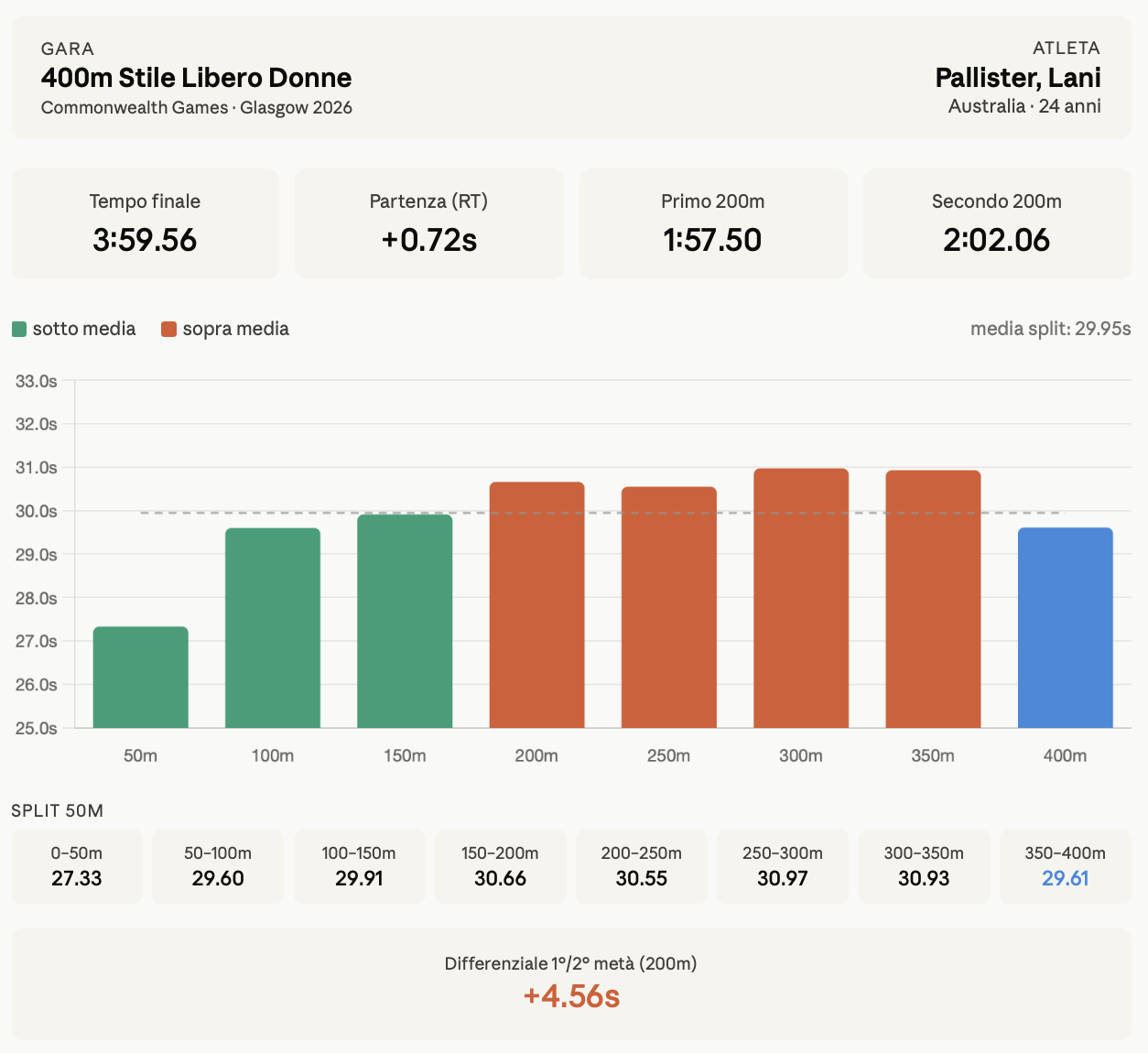The image size is (1148, 1053).
Task: Select the 50–100m split card 29.60
Action: [218, 866]
